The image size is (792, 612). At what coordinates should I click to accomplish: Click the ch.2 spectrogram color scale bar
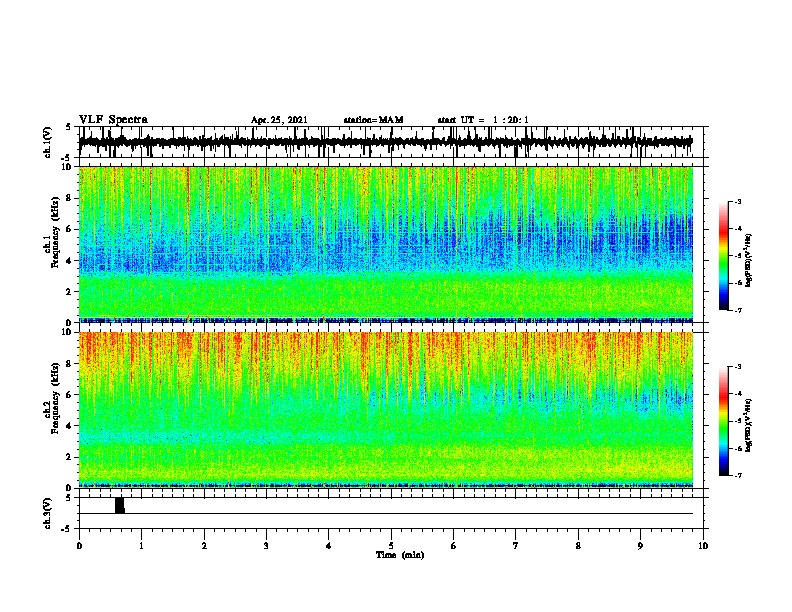723,421
